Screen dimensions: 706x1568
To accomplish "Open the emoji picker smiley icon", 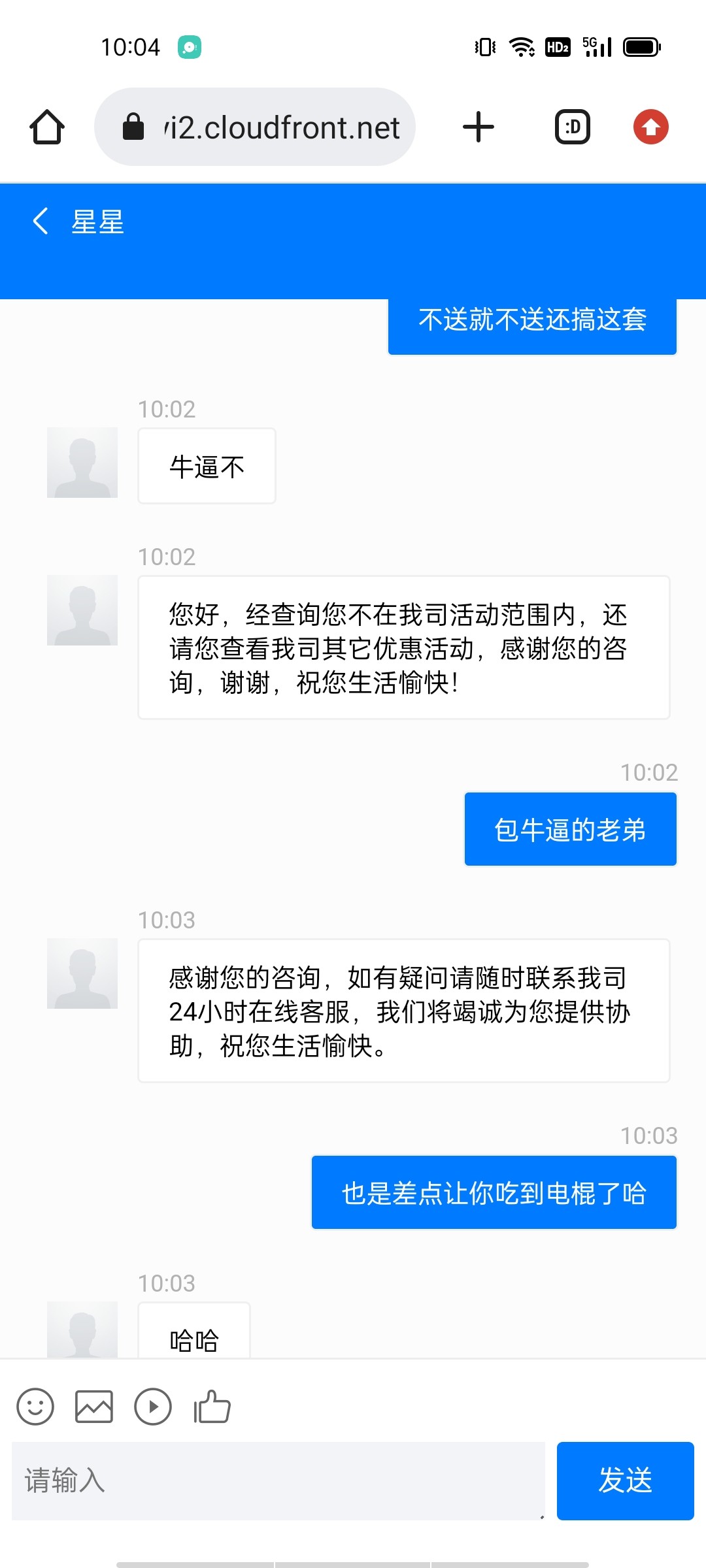I will tap(35, 1406).
